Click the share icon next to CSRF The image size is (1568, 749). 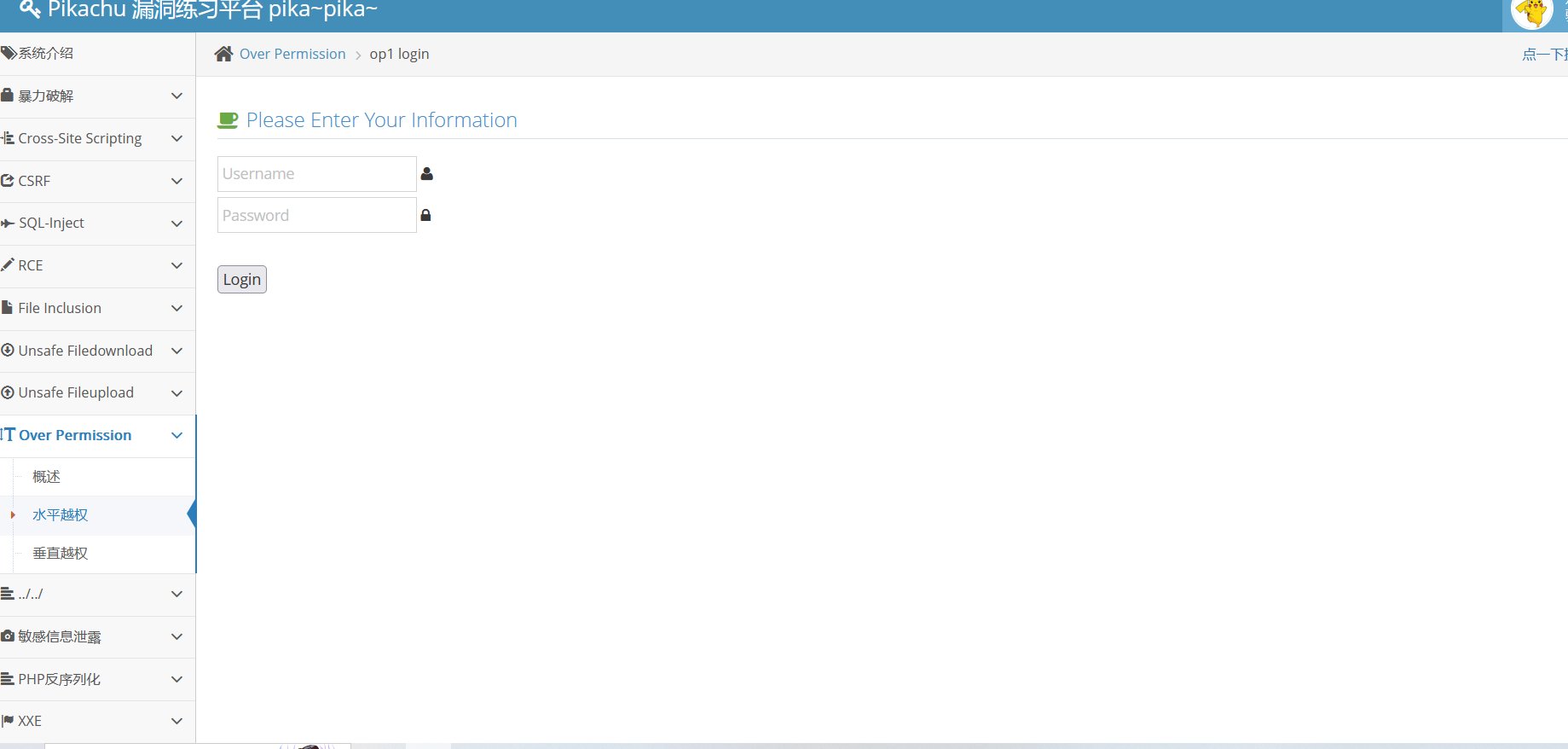tap(8, 181)
